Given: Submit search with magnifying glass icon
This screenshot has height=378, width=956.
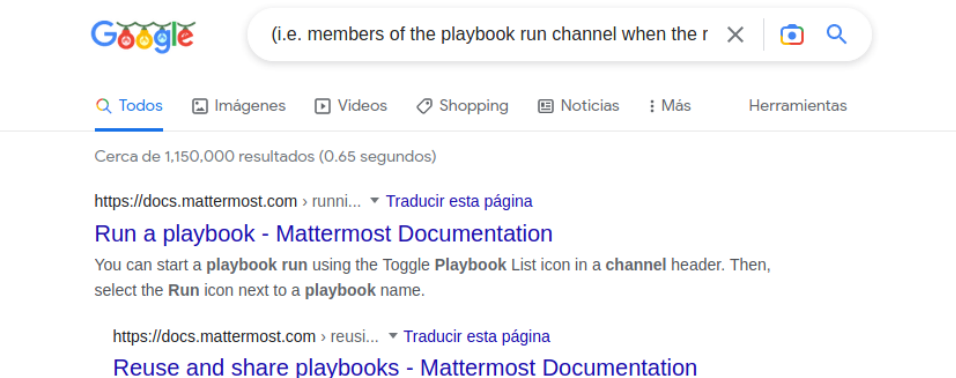Looking at the screenshot, I should [x=836, y=35].
